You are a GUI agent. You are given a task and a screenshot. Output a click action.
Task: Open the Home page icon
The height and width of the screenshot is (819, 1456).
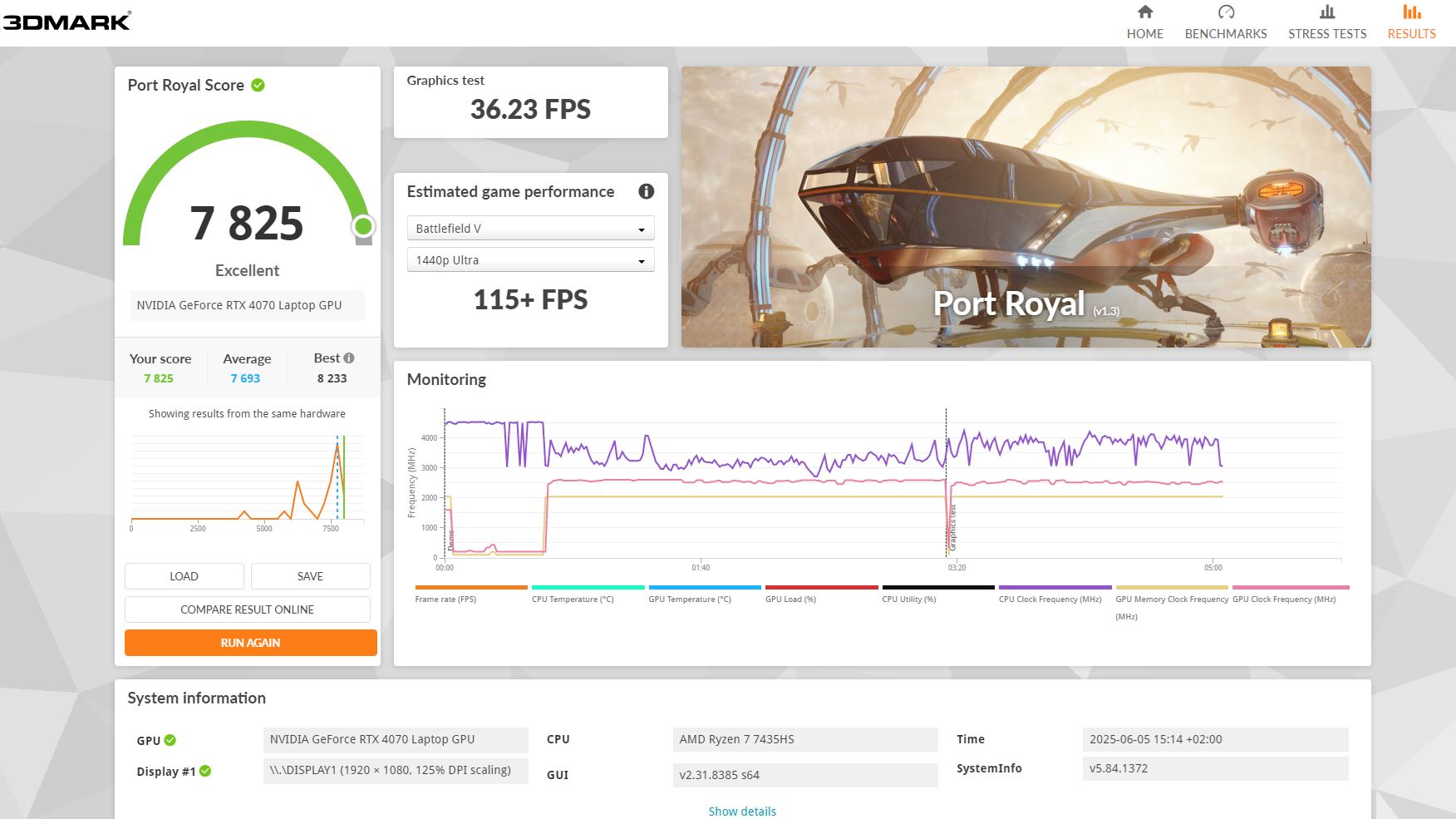pos(1144,12)
